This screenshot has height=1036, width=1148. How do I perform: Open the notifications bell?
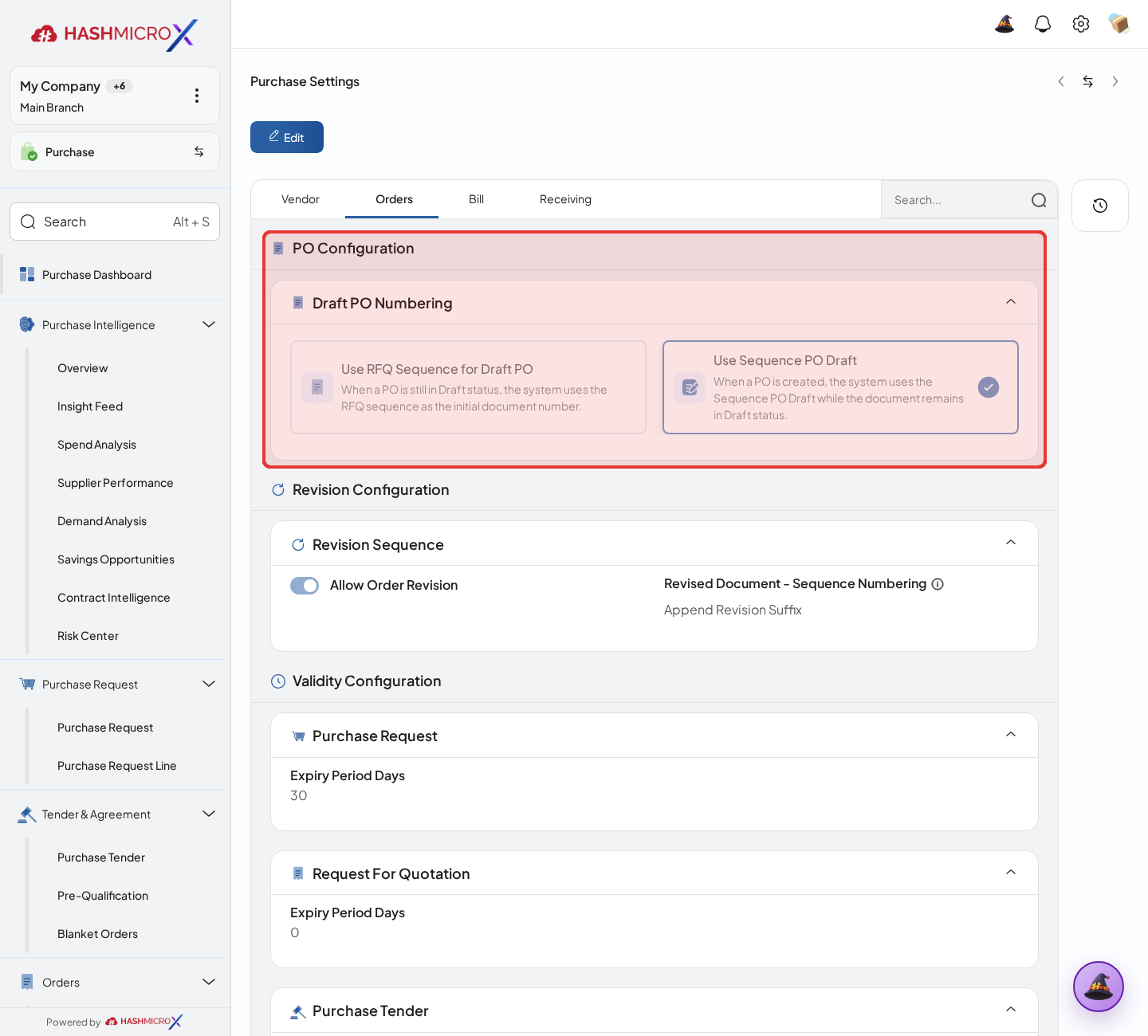(x=1043, y=24)
